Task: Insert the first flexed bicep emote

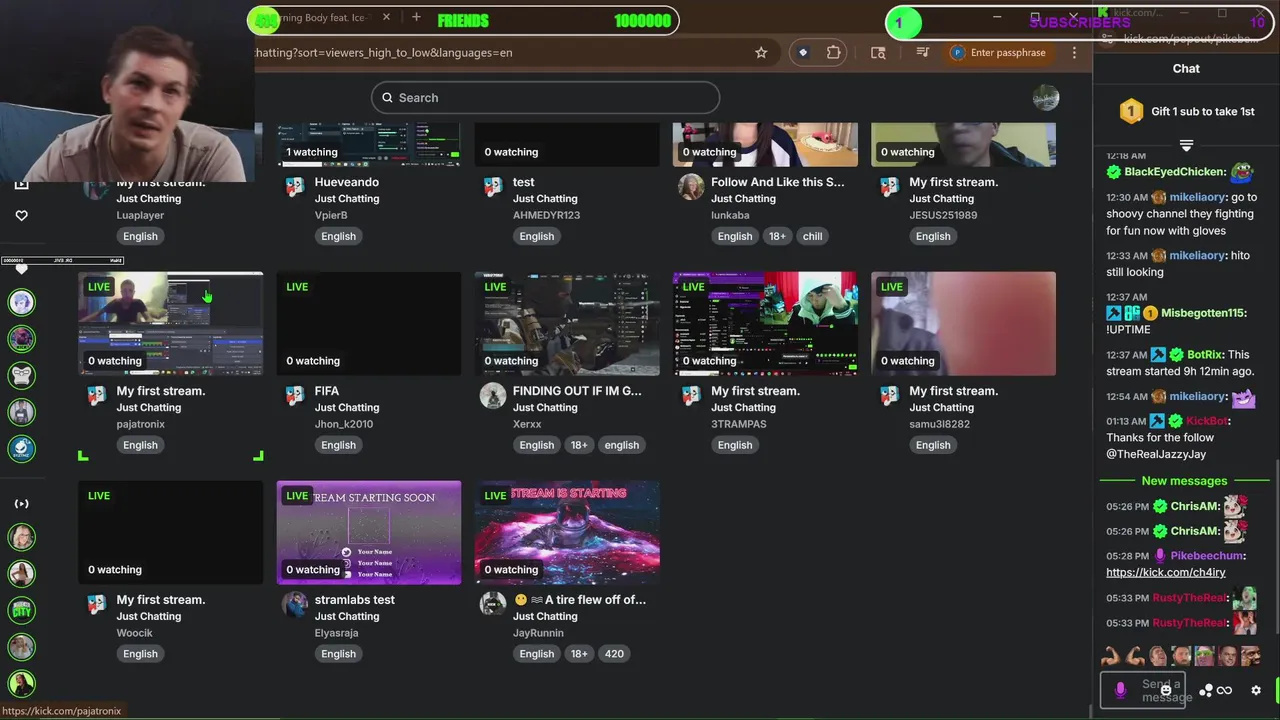Action: click(1110, 656)
